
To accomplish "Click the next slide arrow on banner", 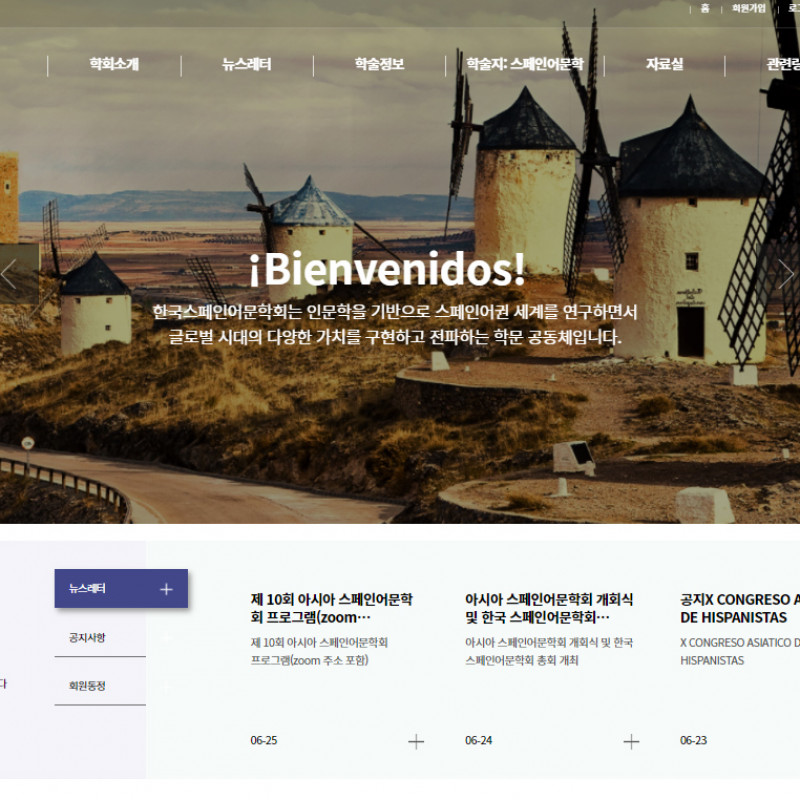I will [786, 274].
